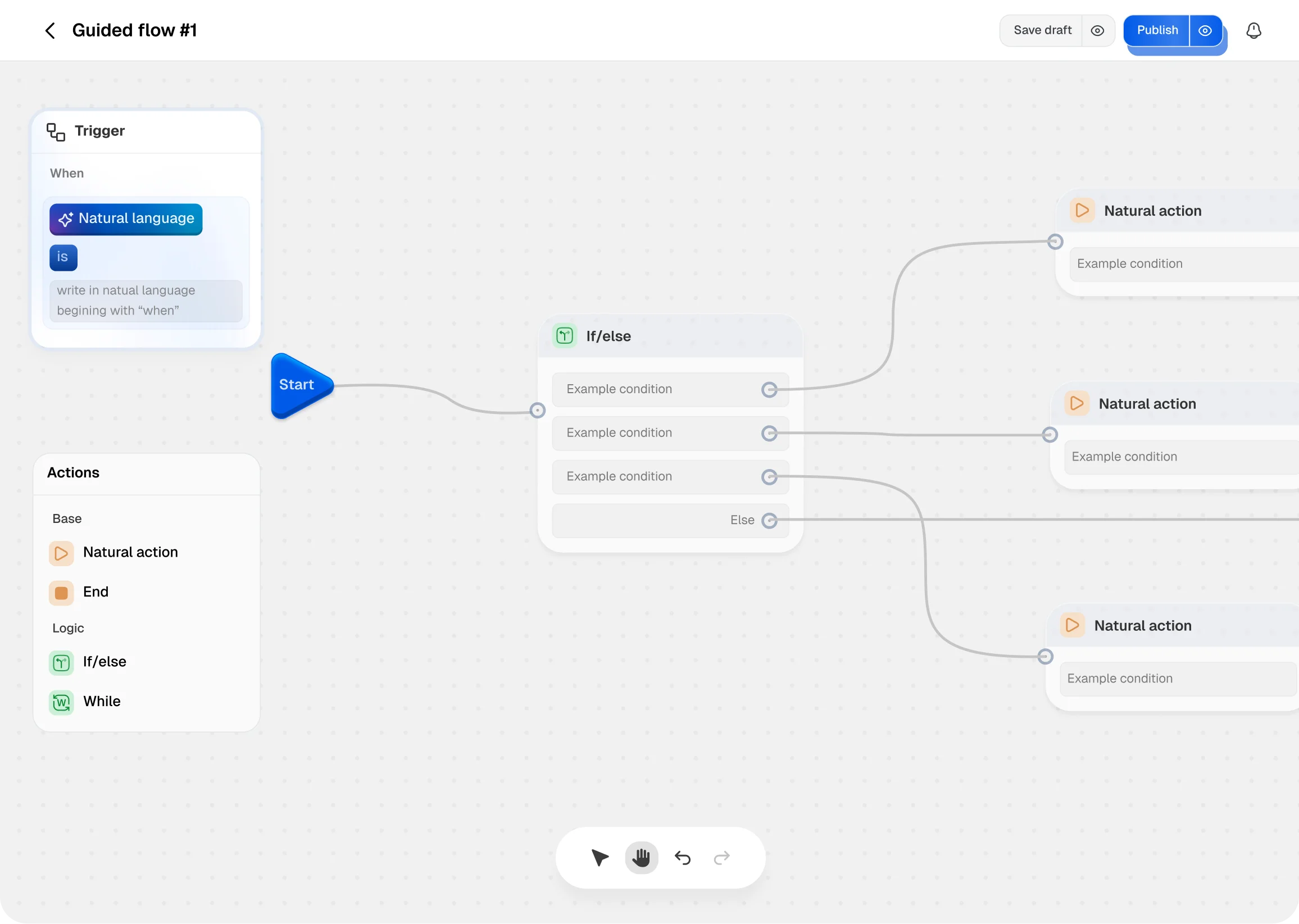Select the hand pan tool
This screenshot has width=1299, height=924.
[x=641, y=858]
